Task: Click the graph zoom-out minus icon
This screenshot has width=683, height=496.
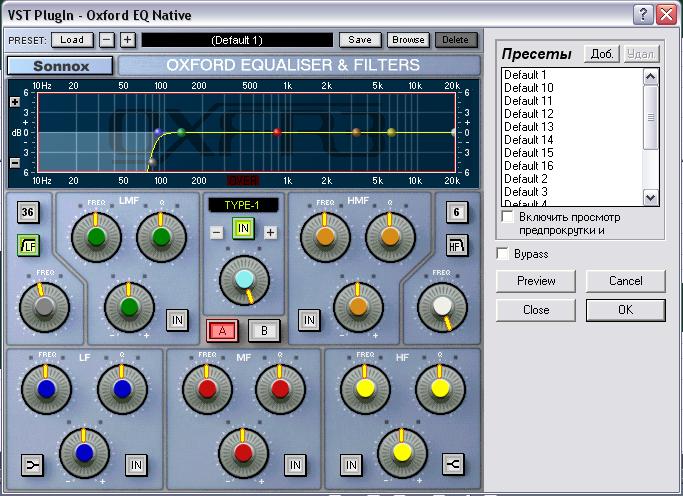Action: [15, 163]
